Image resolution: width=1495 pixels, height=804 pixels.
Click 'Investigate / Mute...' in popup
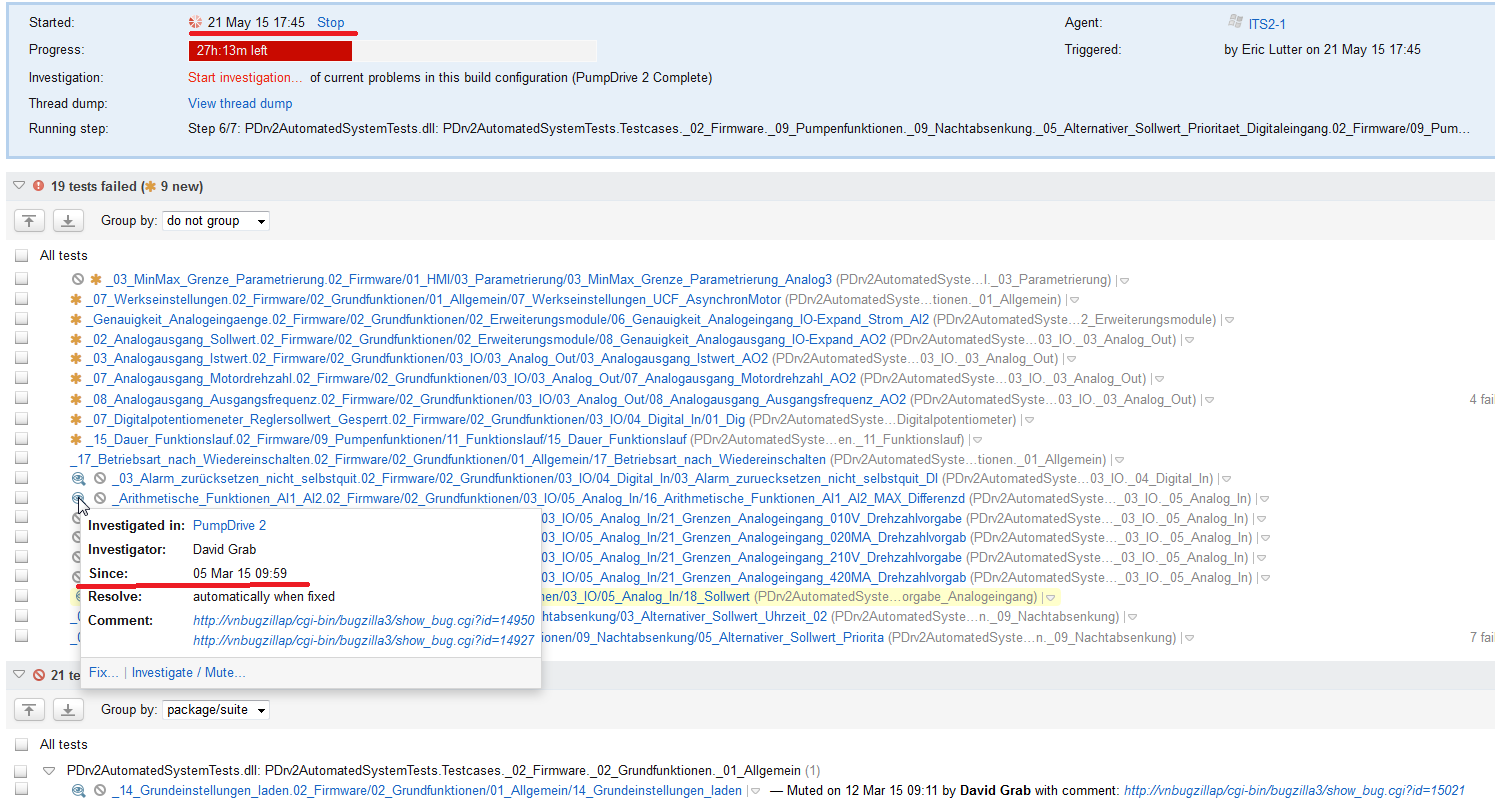189,673
